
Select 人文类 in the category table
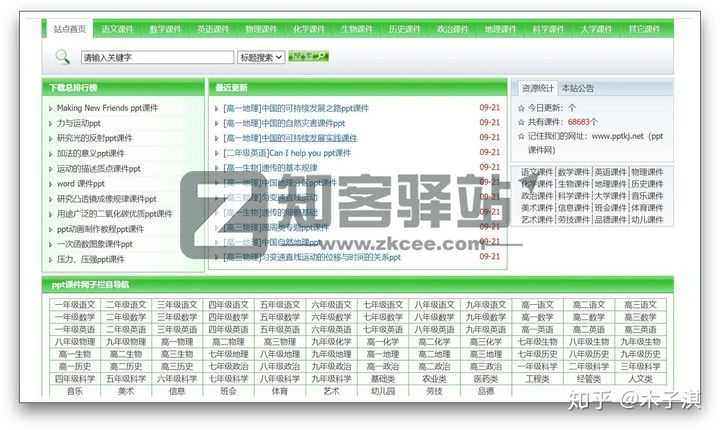641,379
